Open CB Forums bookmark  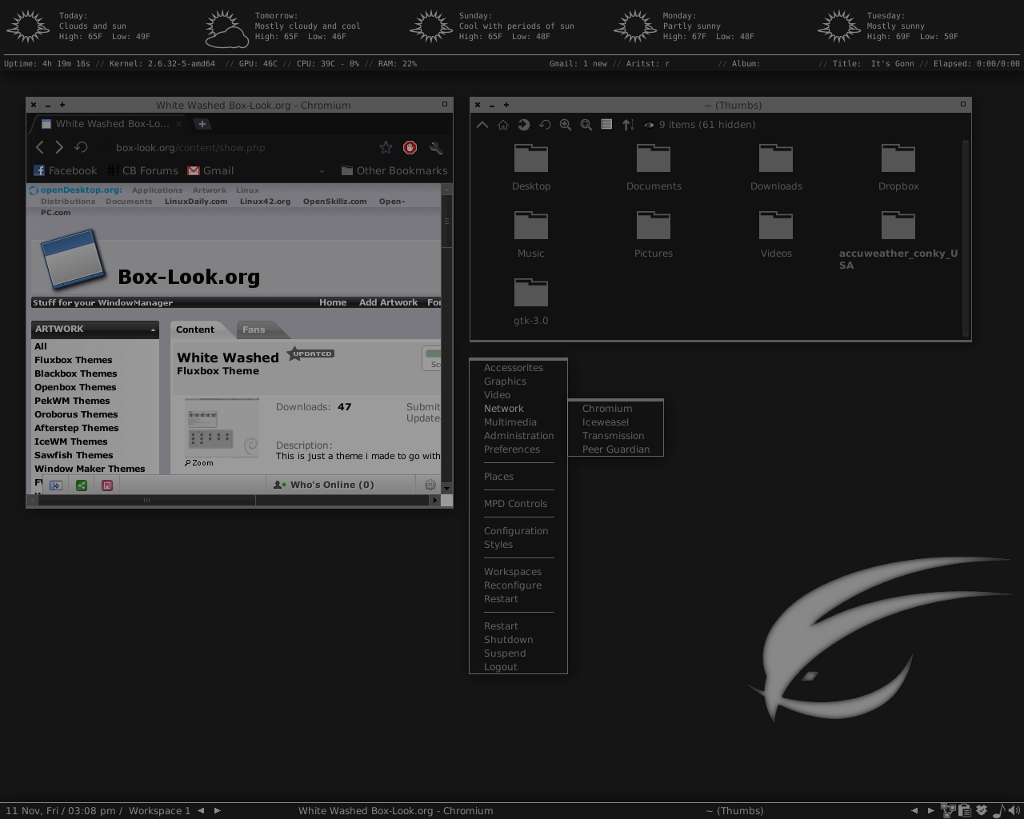(x=142, y=170)
